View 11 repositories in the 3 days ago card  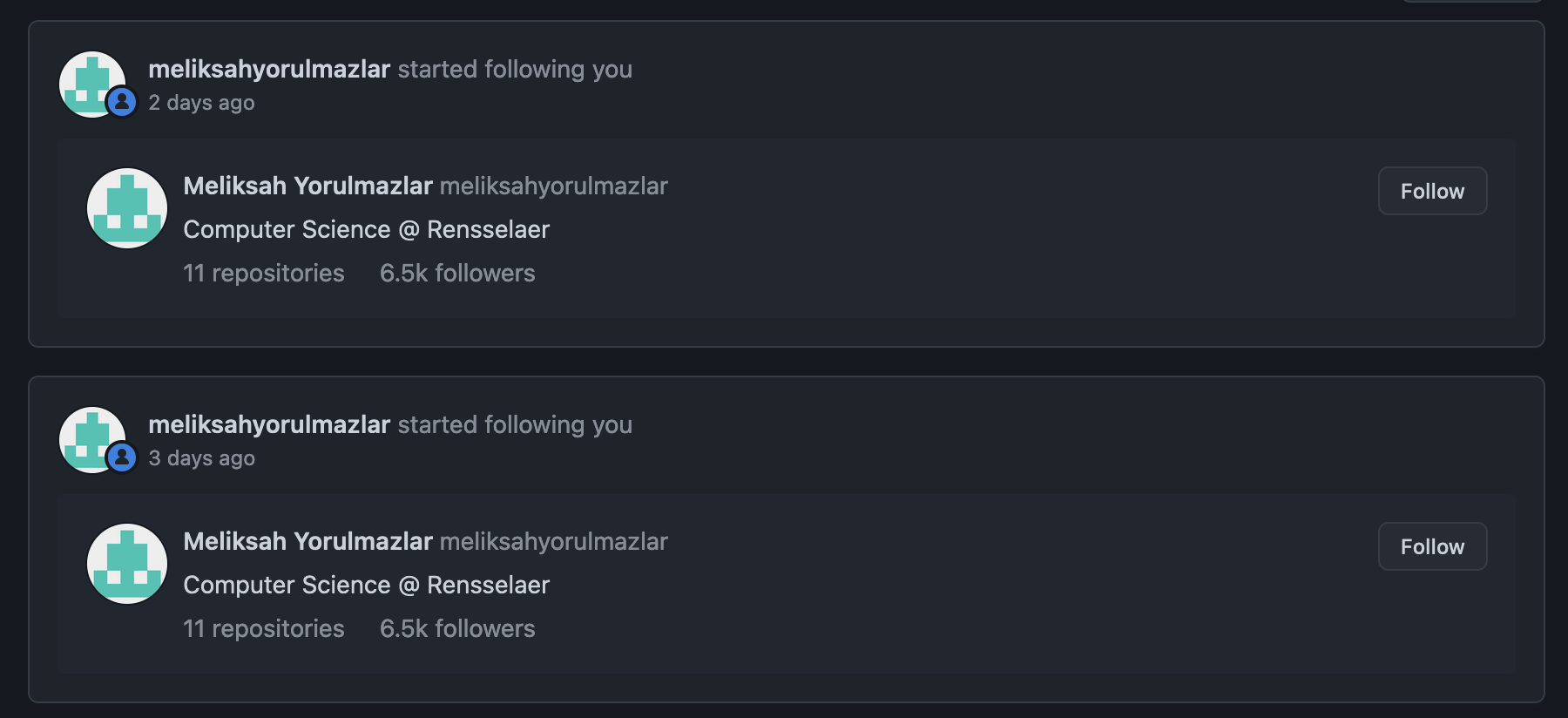264,628
